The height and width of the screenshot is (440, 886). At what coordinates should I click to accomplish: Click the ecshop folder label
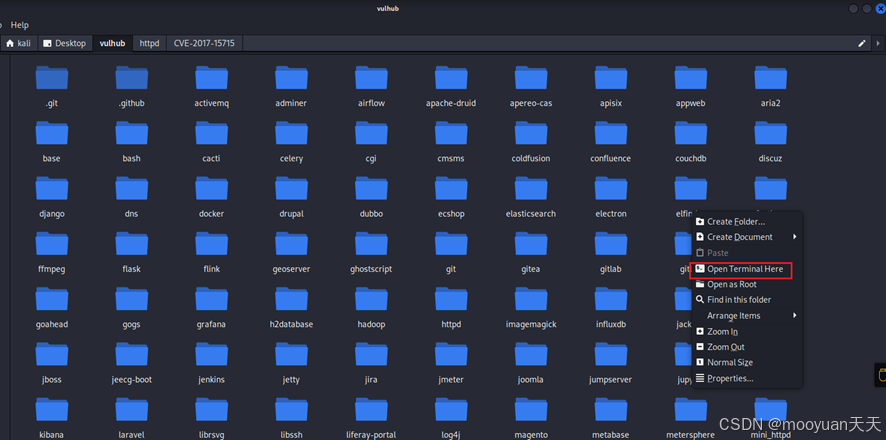point(451,214)
